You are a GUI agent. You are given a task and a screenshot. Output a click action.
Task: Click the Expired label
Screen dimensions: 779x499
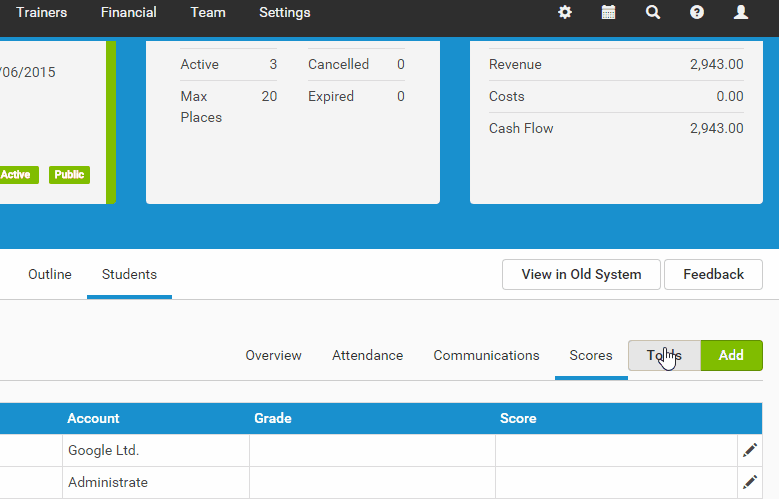click(331, 96)
